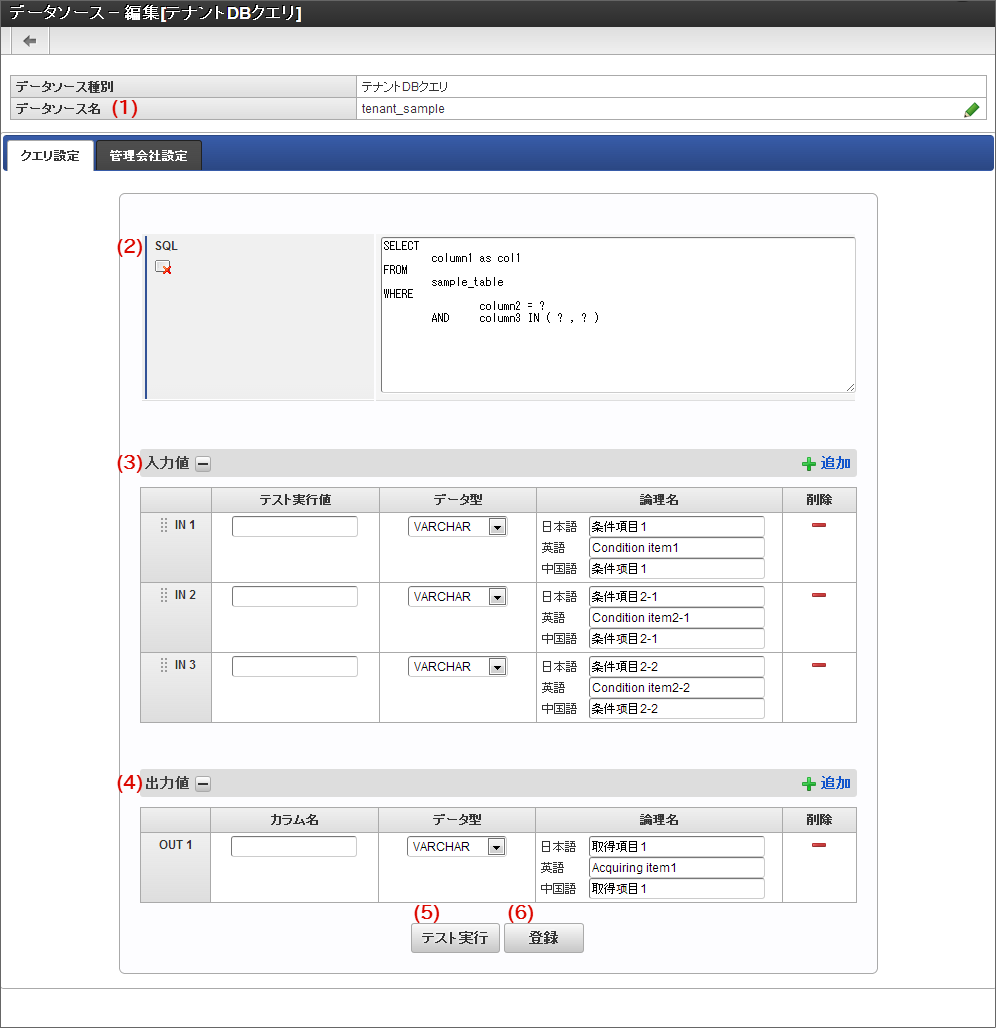Click the back arrow icon in toolbar
996x1028 pixels.
click(x=30, y=41)
